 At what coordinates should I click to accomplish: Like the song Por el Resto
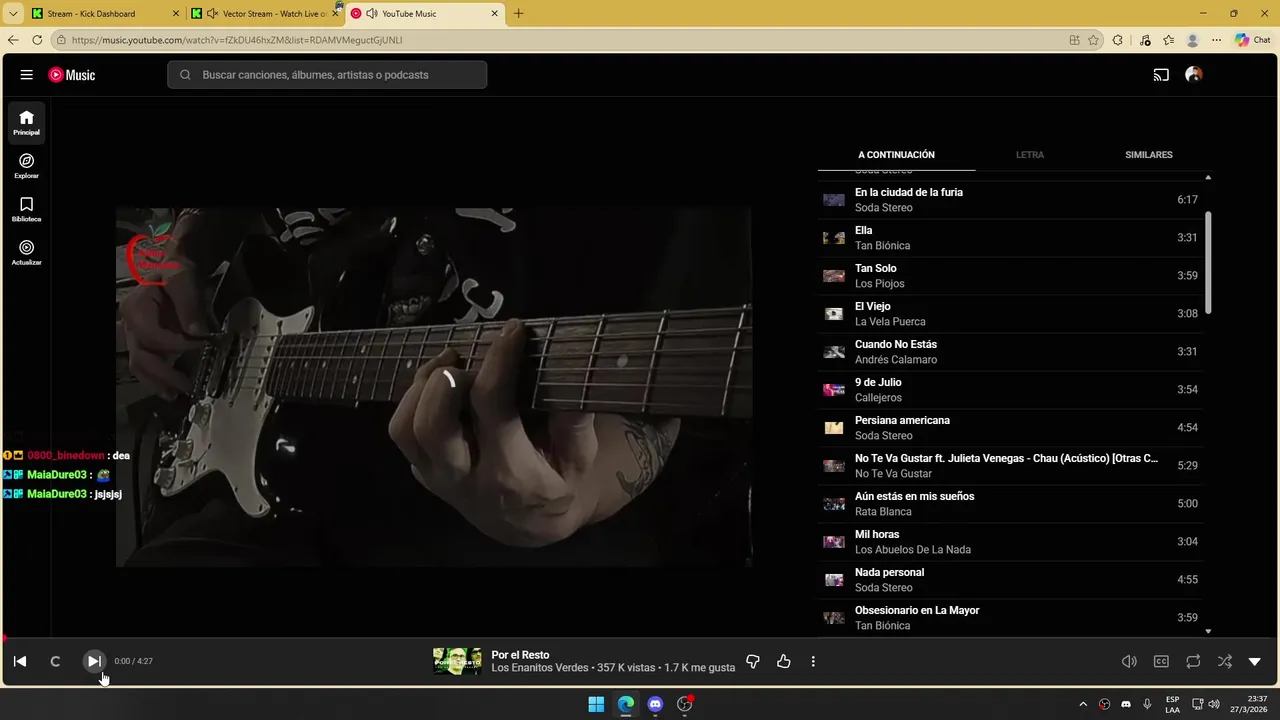coord(784,661)
